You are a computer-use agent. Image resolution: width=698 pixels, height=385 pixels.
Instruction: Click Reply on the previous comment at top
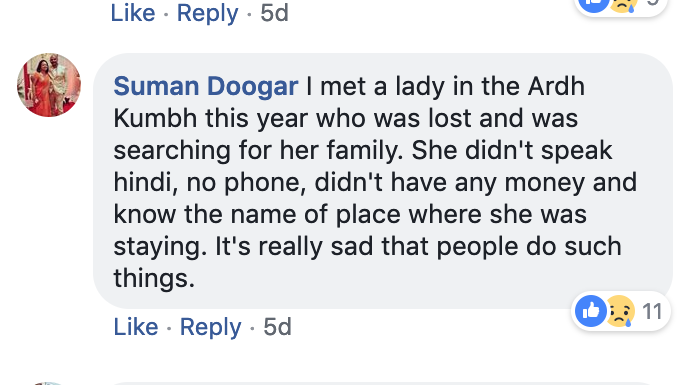[x=207, y=12]
